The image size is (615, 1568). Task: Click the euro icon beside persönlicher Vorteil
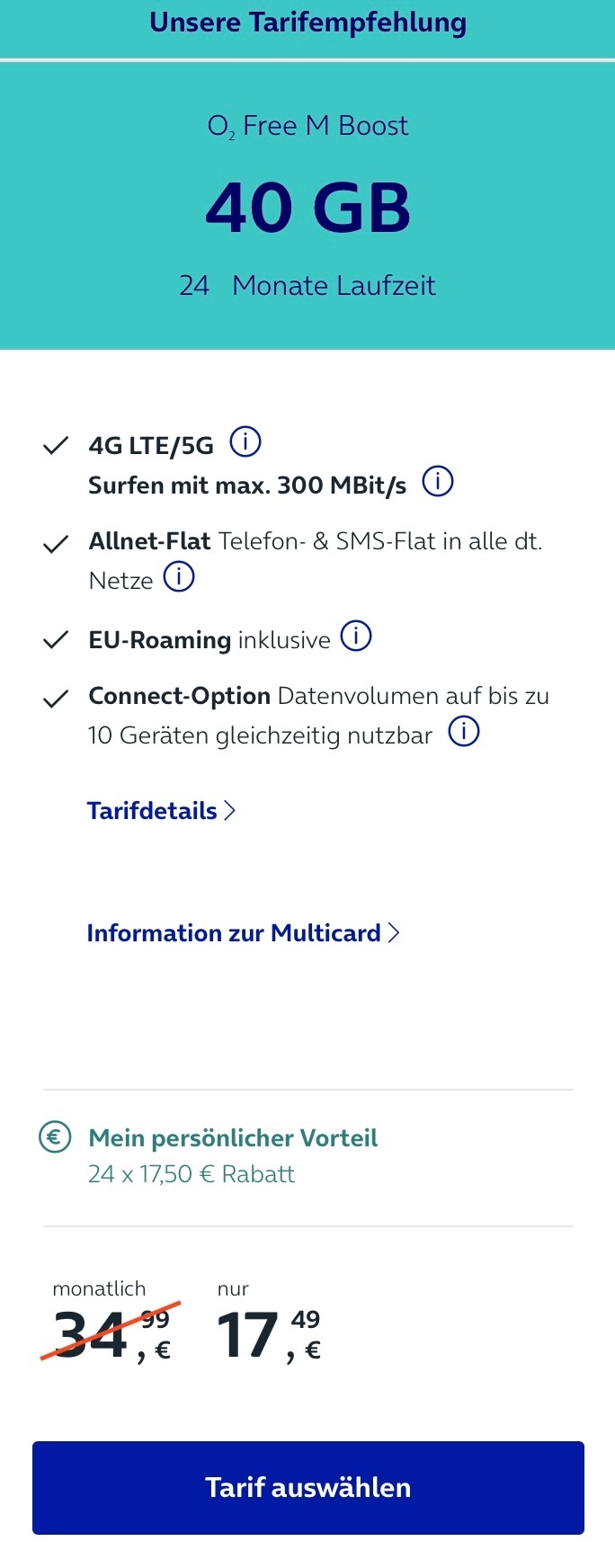point(55,1138)
